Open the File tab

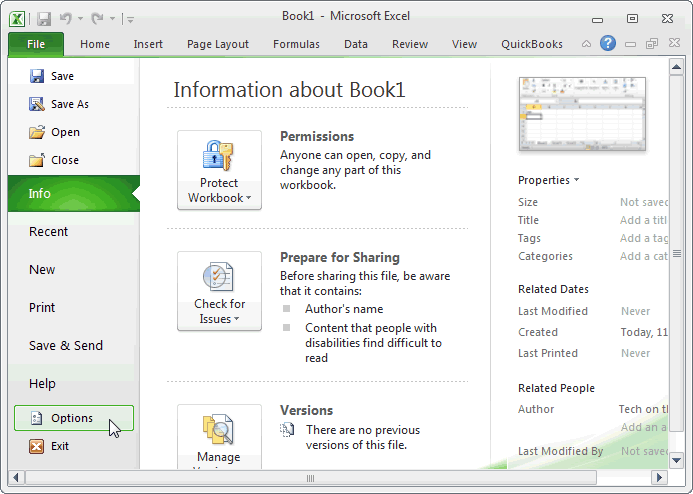click(36, 44)
